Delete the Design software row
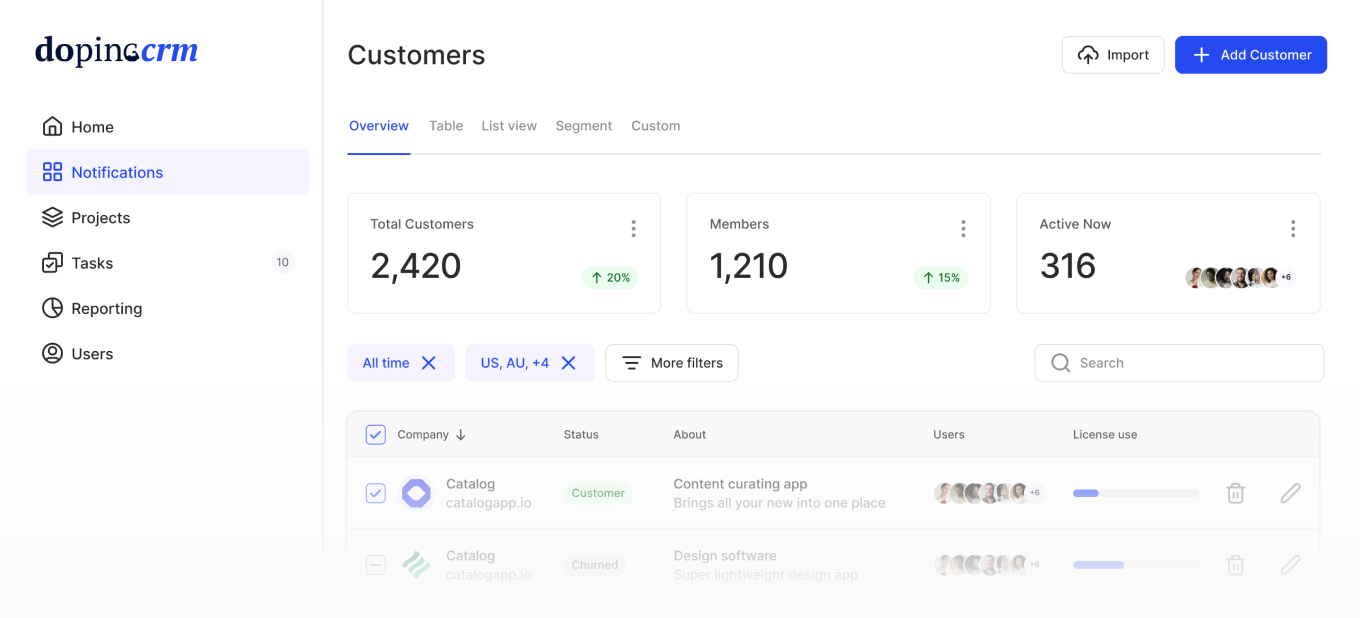 (1236, 565)
